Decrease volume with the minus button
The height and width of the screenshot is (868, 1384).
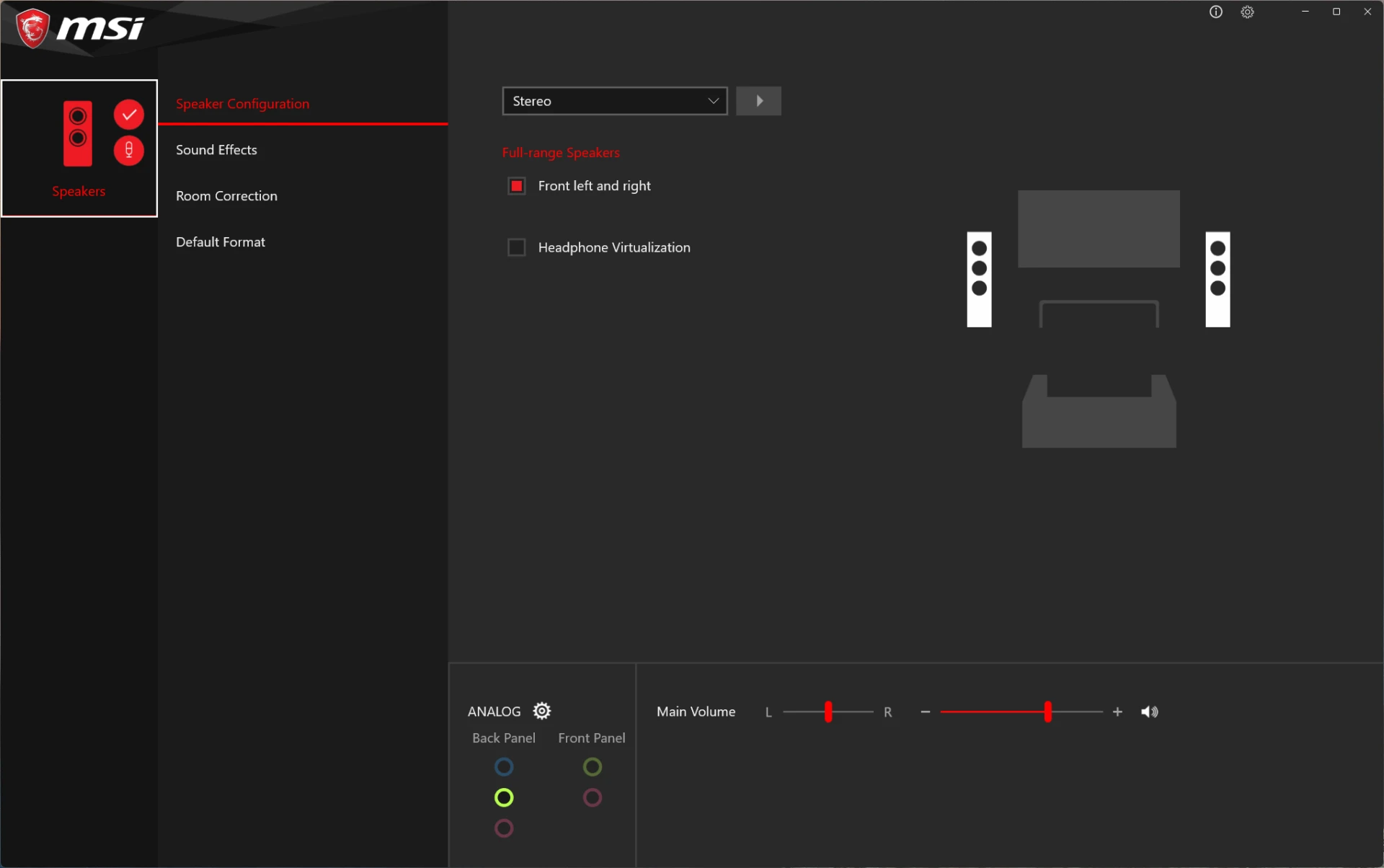point(925,712)
